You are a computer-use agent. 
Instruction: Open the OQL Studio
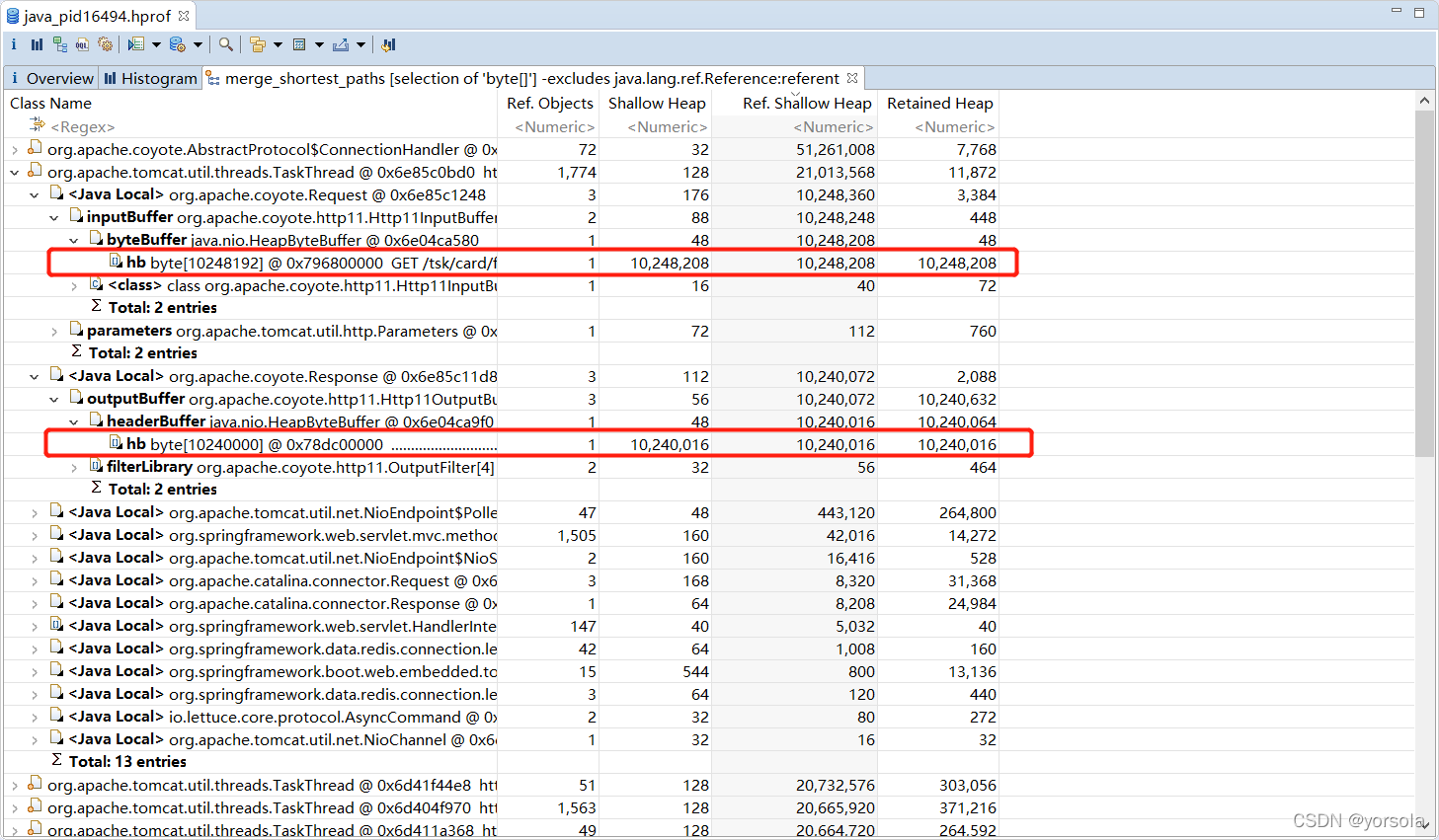[82, 44]
